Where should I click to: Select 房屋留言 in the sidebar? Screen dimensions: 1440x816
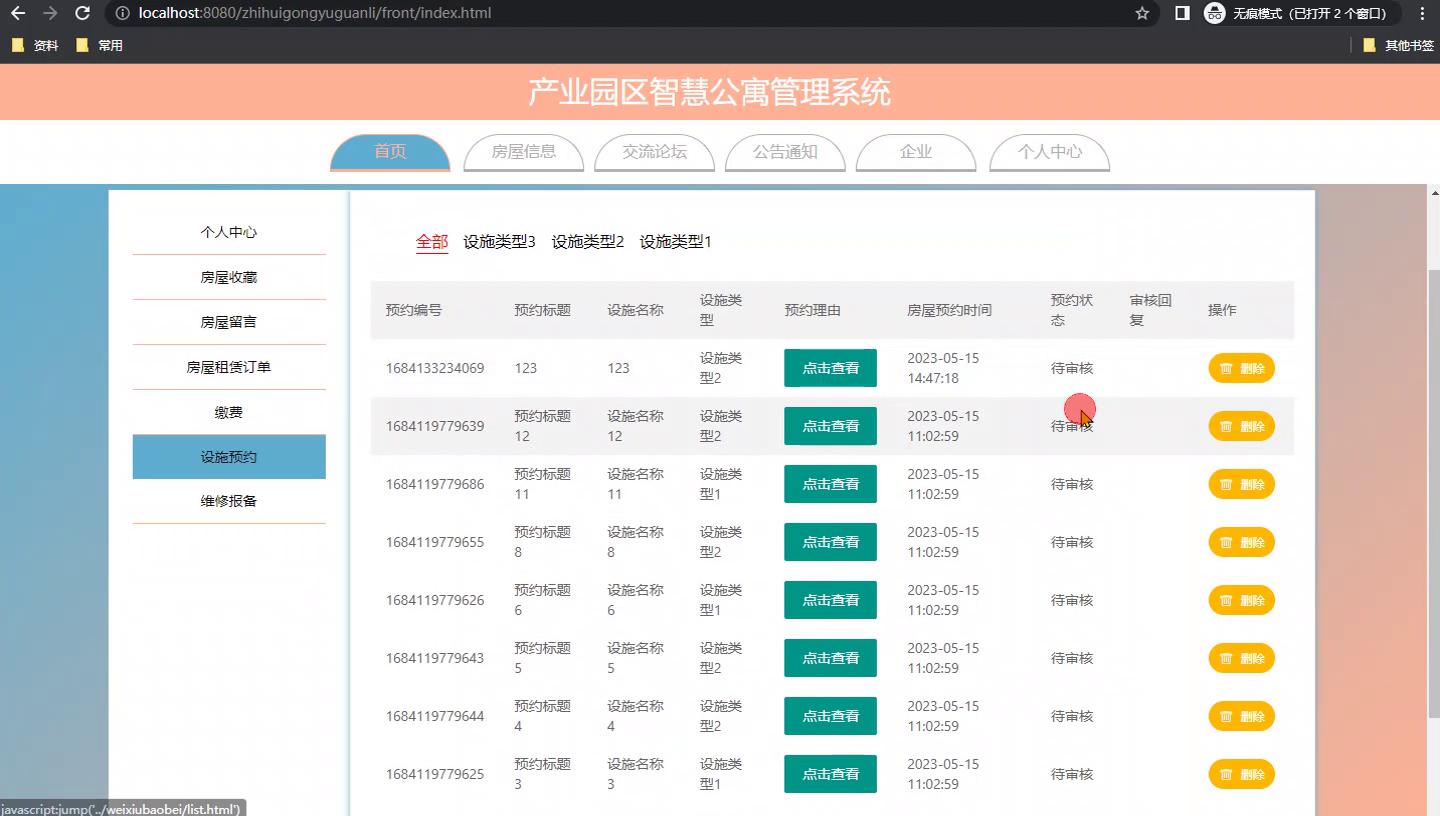pos(229,322)
